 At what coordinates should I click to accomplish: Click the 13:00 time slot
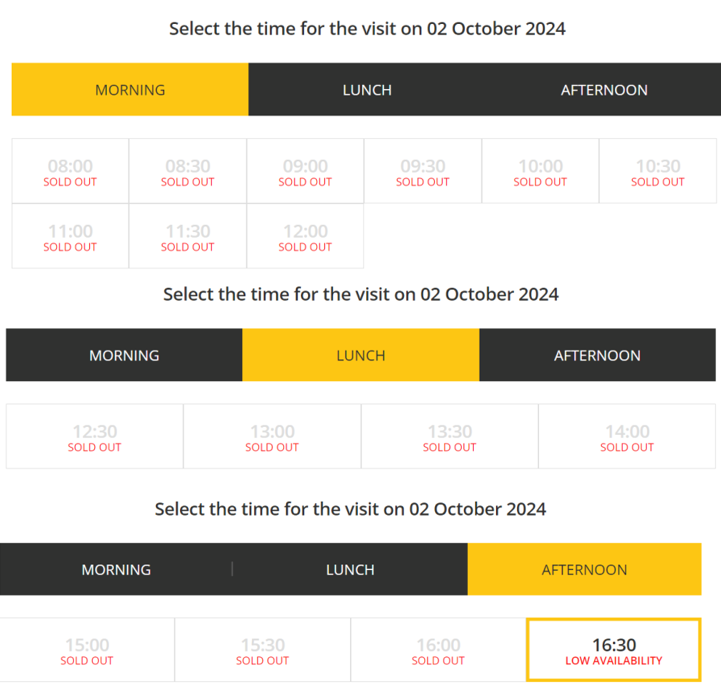[x=272, y=437]
